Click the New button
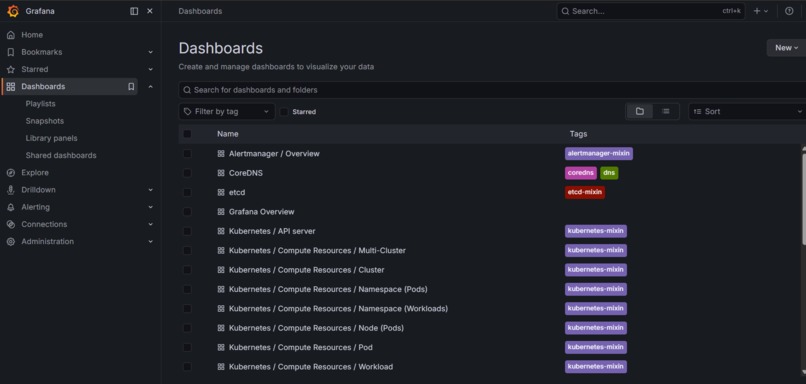 tap(786, 48)
